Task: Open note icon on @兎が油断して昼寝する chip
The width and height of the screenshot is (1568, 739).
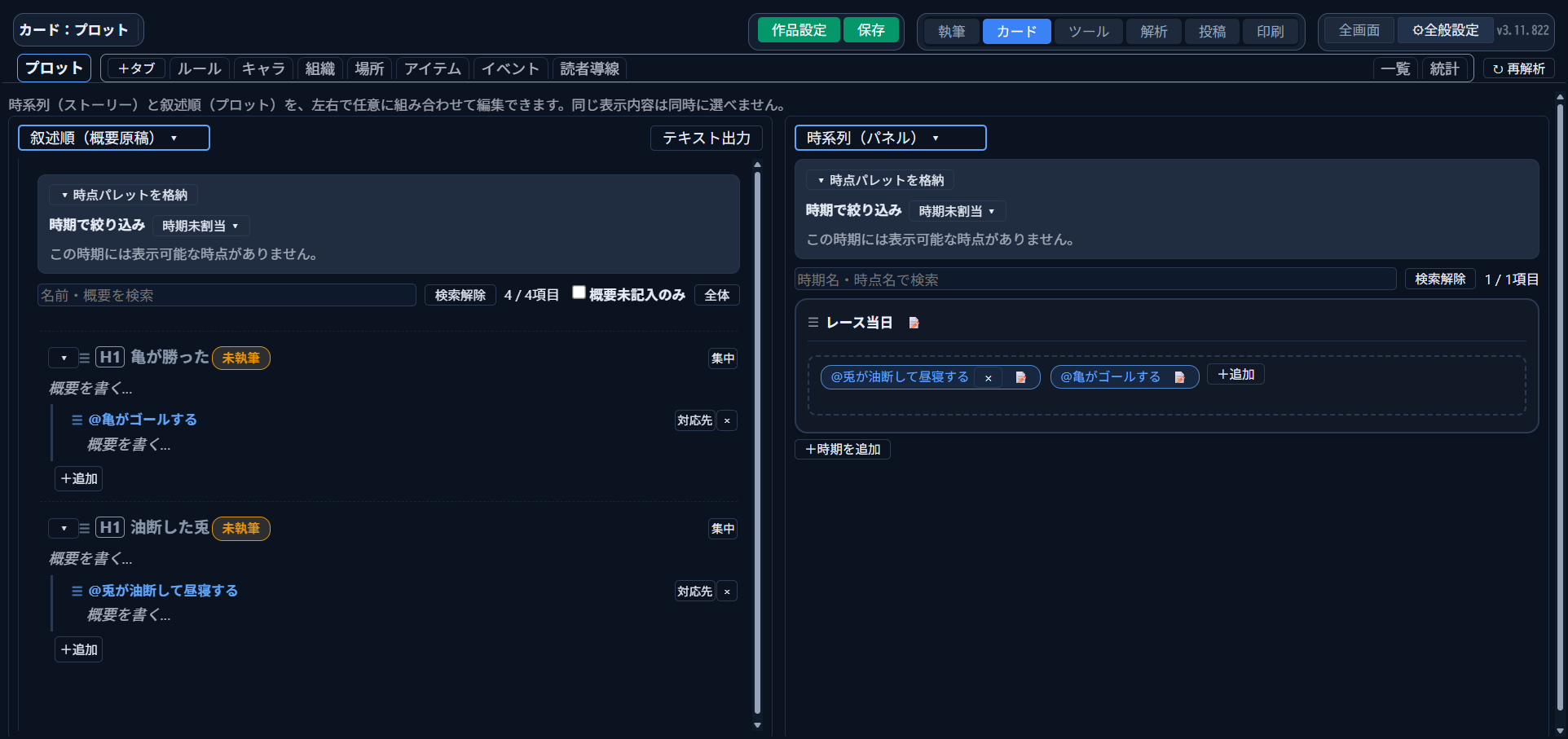Action: [1020, 377]
